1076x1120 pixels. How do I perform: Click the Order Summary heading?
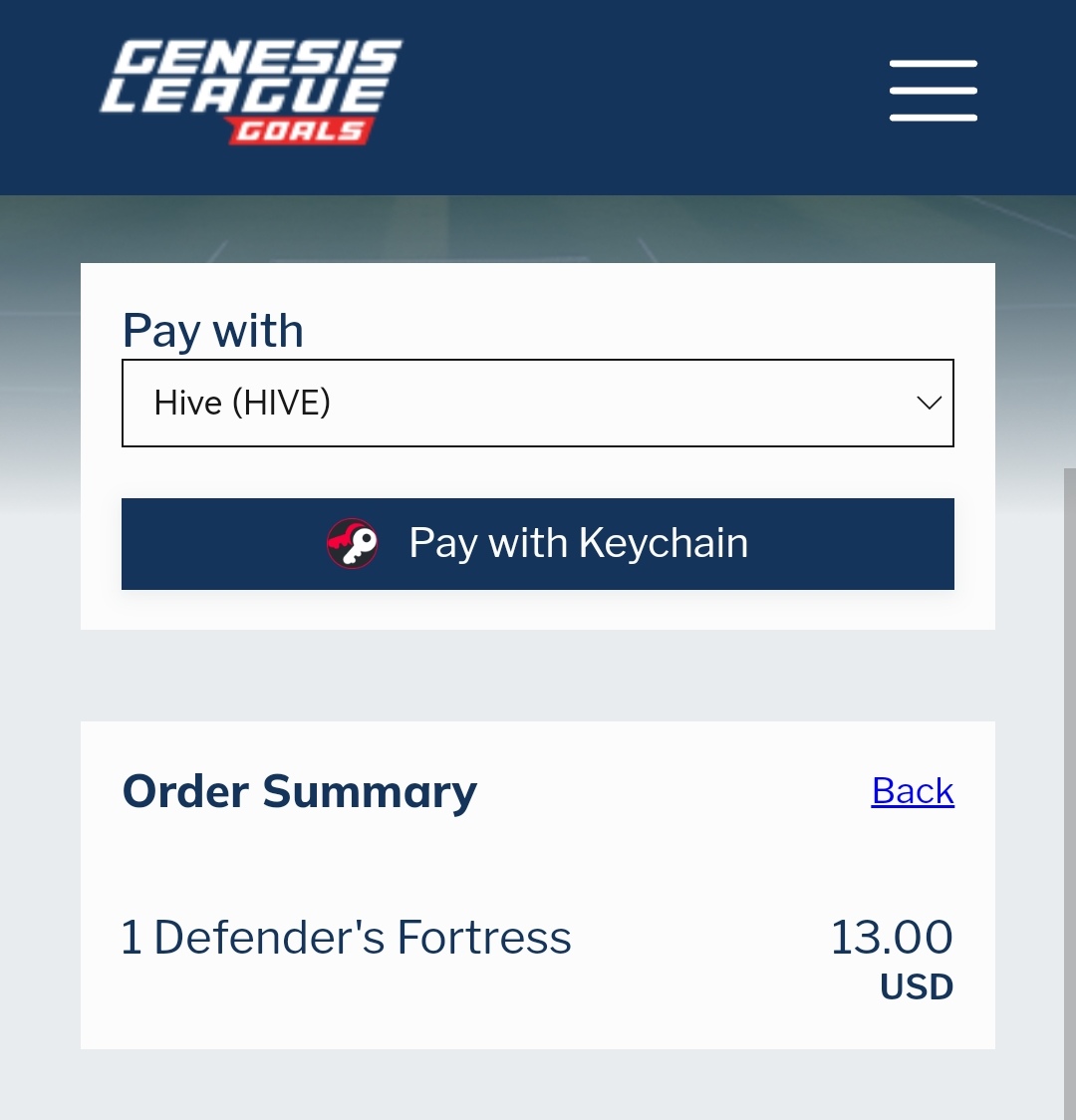pyautogui.click(x=300, y=791)
